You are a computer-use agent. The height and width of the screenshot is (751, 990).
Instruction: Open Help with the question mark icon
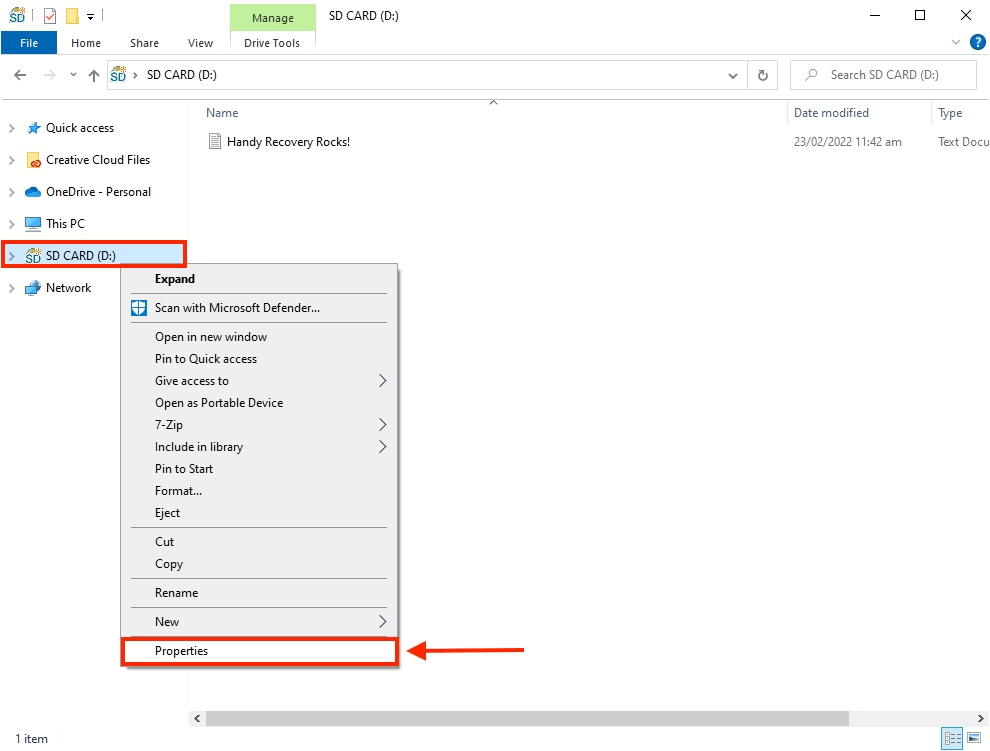(977, 42)
